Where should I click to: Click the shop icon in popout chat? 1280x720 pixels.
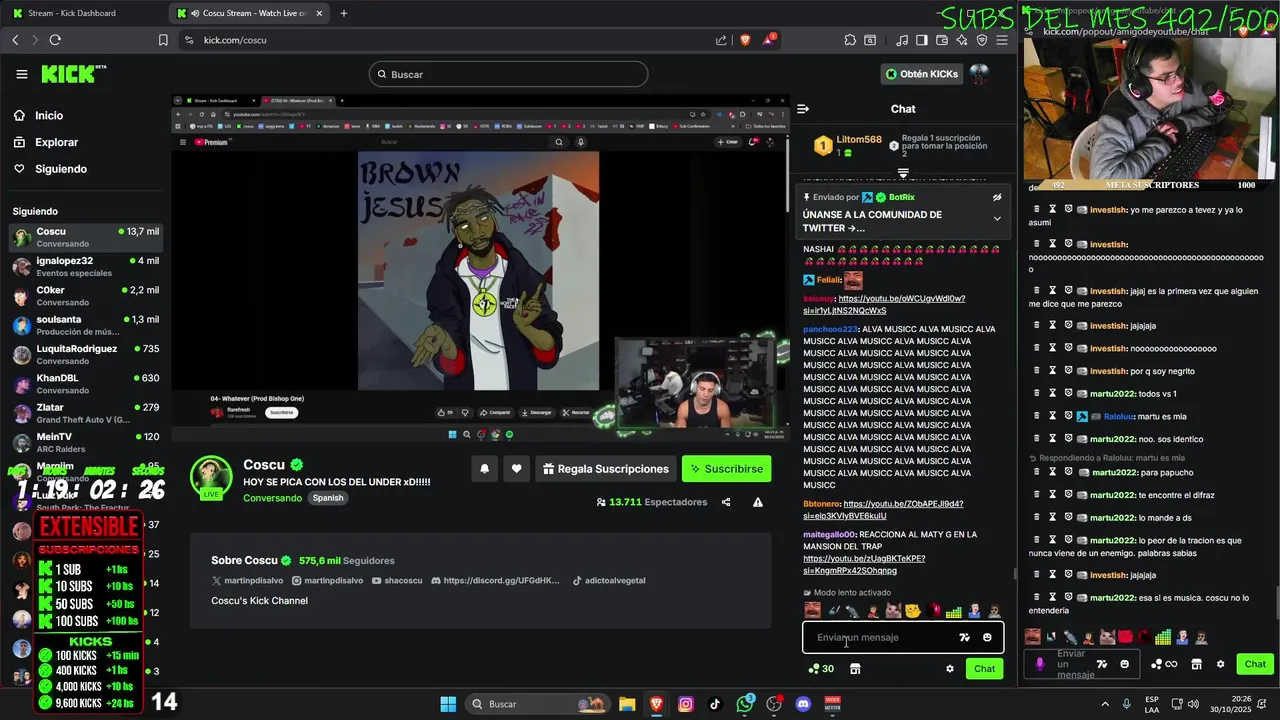(x=1196, y=664)
